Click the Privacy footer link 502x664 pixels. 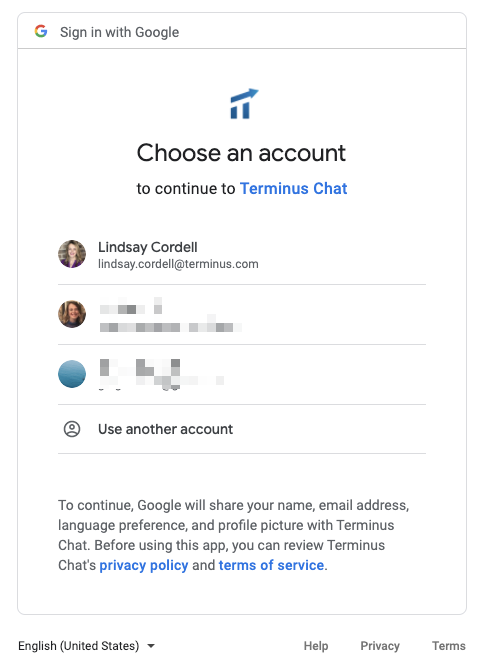click(380, 646)
